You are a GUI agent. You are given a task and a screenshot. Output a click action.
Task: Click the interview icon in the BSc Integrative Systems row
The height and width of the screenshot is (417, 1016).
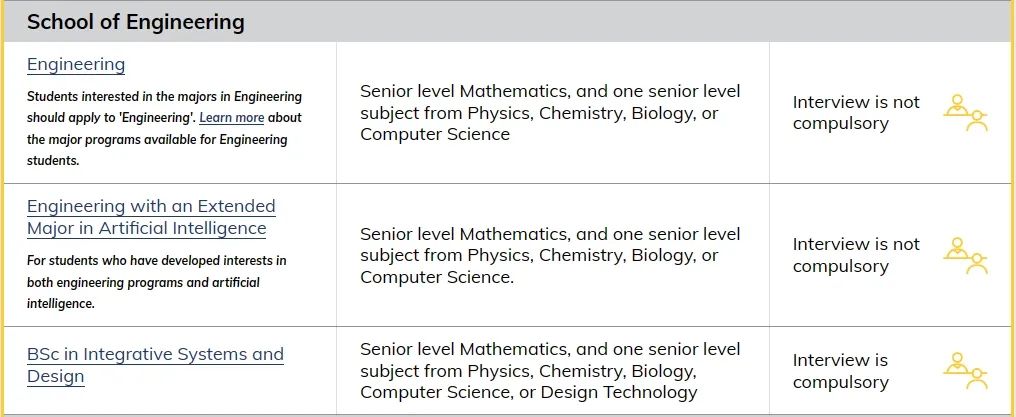click(x=965, y=370)
